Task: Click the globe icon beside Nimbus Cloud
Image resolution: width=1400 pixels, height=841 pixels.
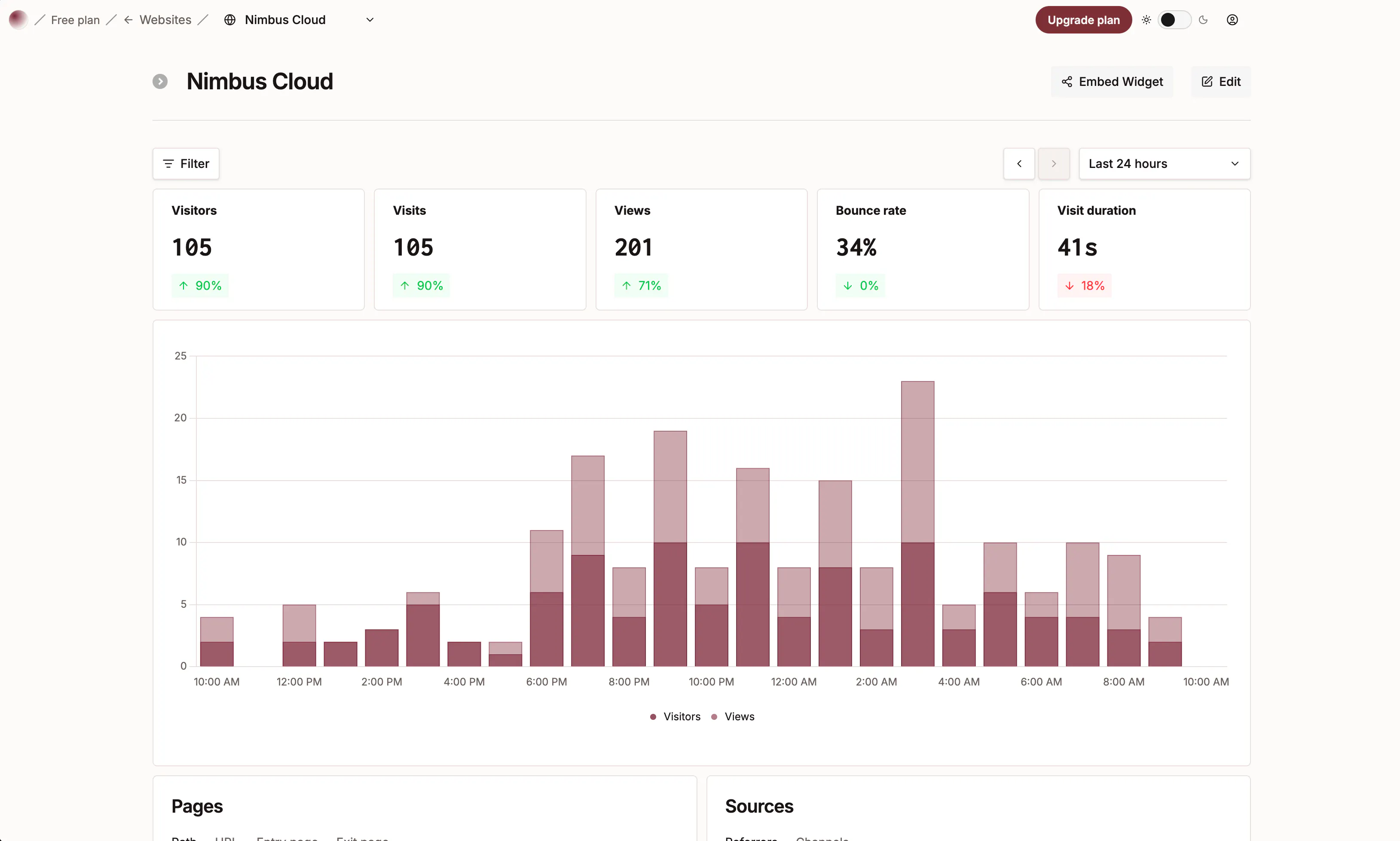Action: tap(229, 20)
